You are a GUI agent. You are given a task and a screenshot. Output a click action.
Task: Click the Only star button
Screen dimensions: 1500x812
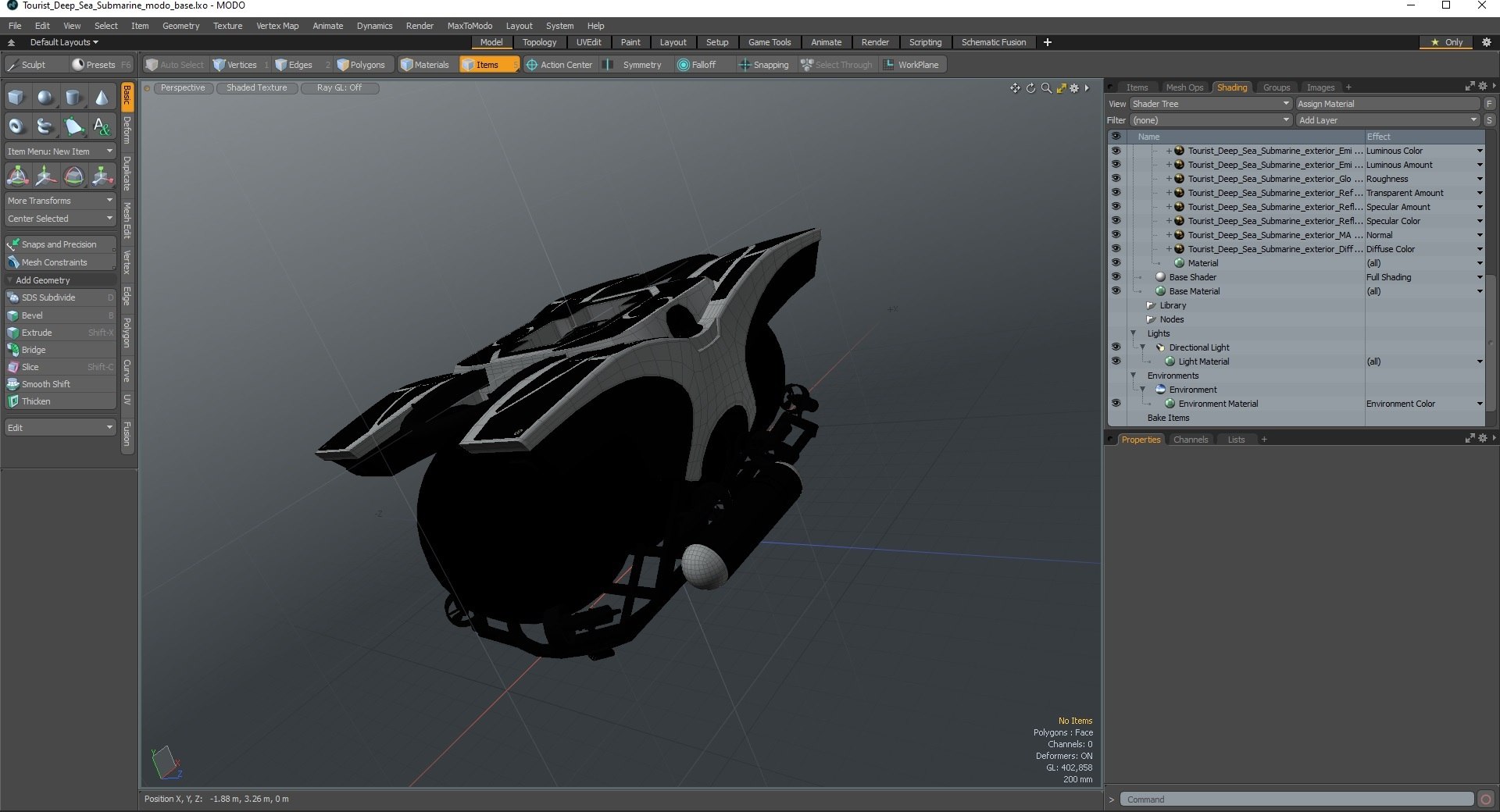click(1447, 42)
